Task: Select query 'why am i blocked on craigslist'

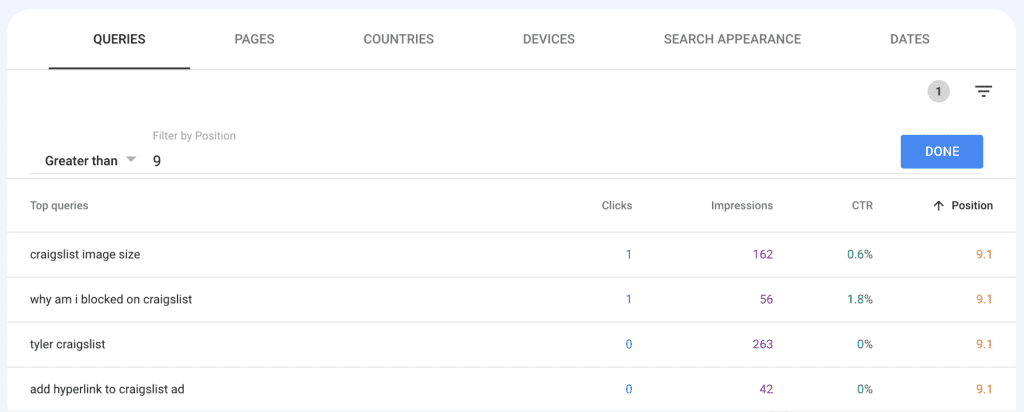Action: (x=111, y=300)
